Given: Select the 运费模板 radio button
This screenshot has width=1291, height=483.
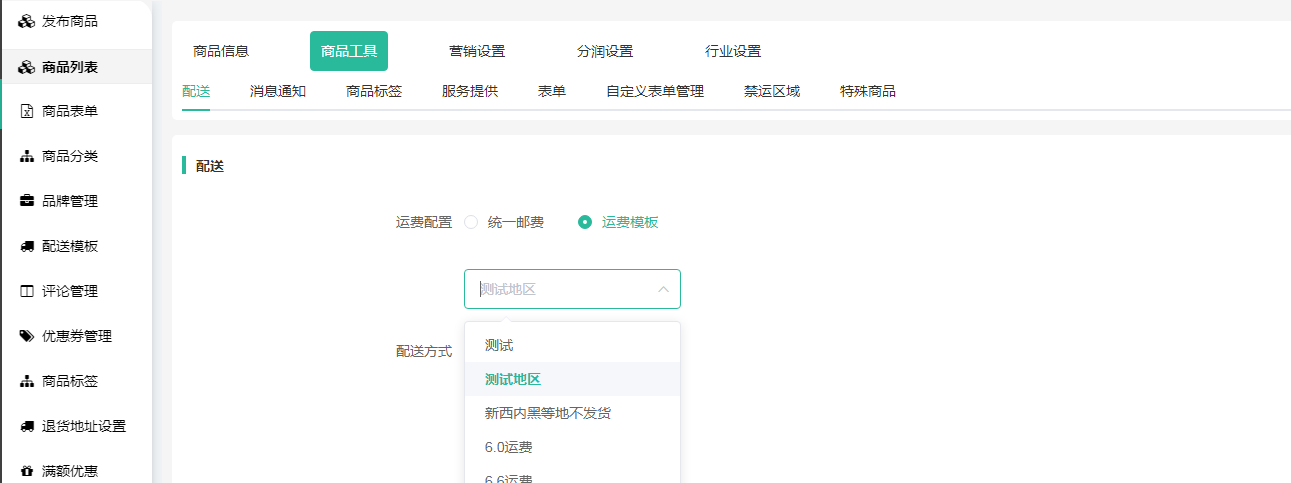Looking at the screenshot, I should (x=585, y=222).
